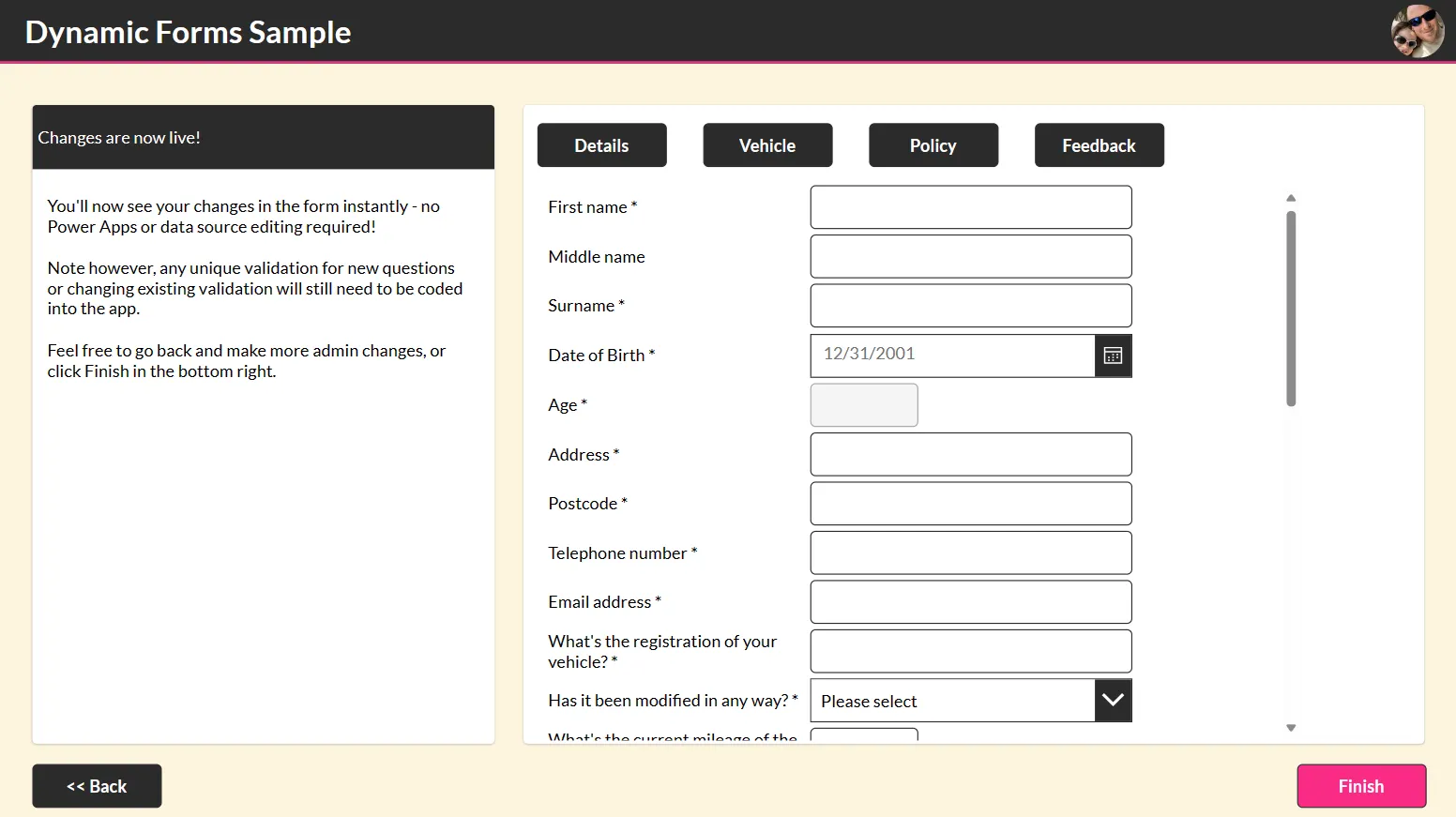Click the 'First name *' label
Viewport: 1456px width, 817px height.
[593, 207]
